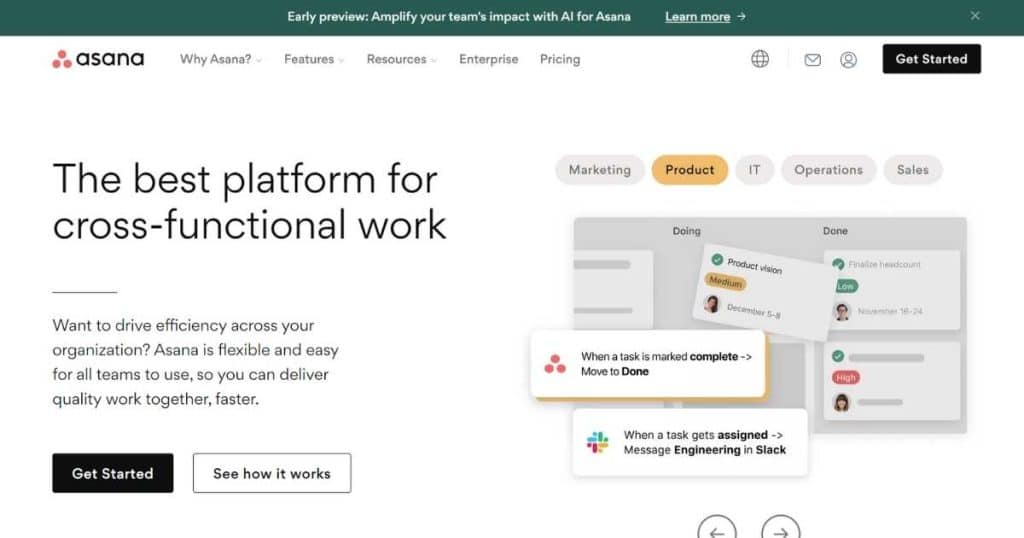
Task: Expand the Resources dropdown
Action: 402,59
